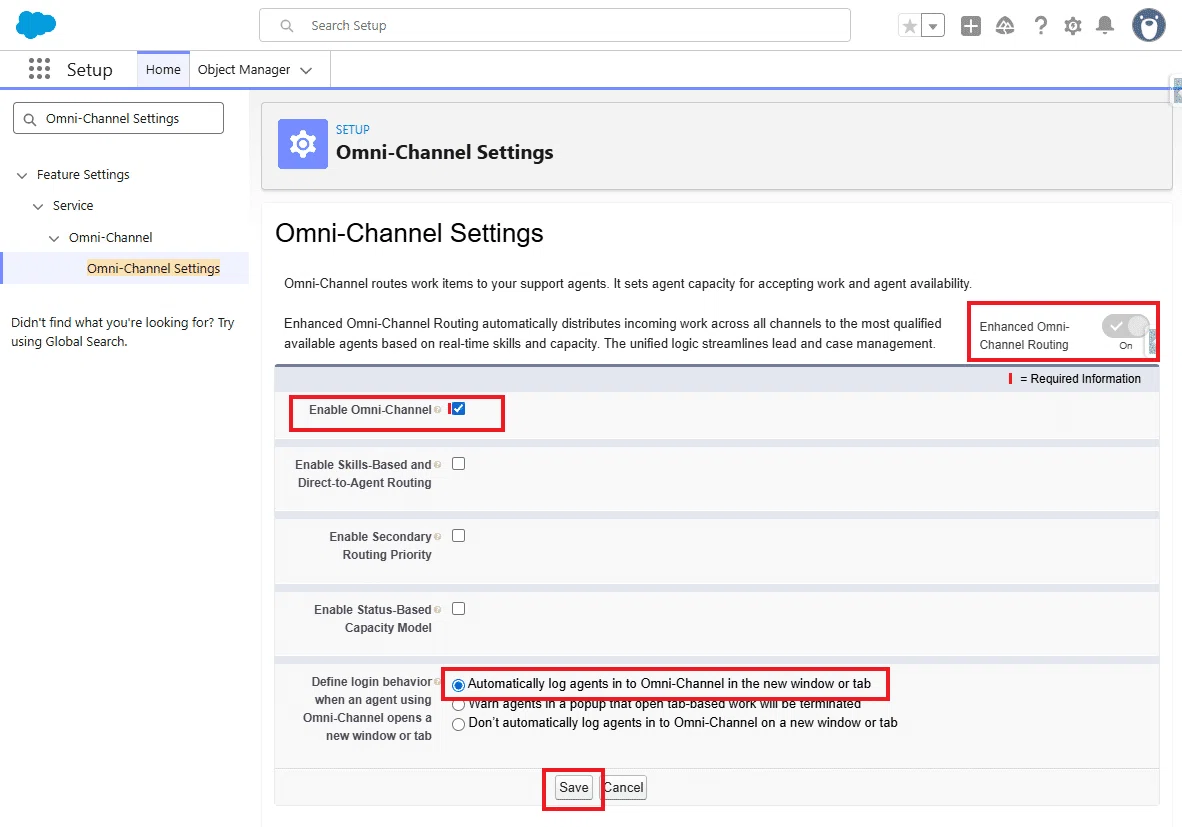Click the Service label in sidebar

pyautogui.click(x=73, y=206)
